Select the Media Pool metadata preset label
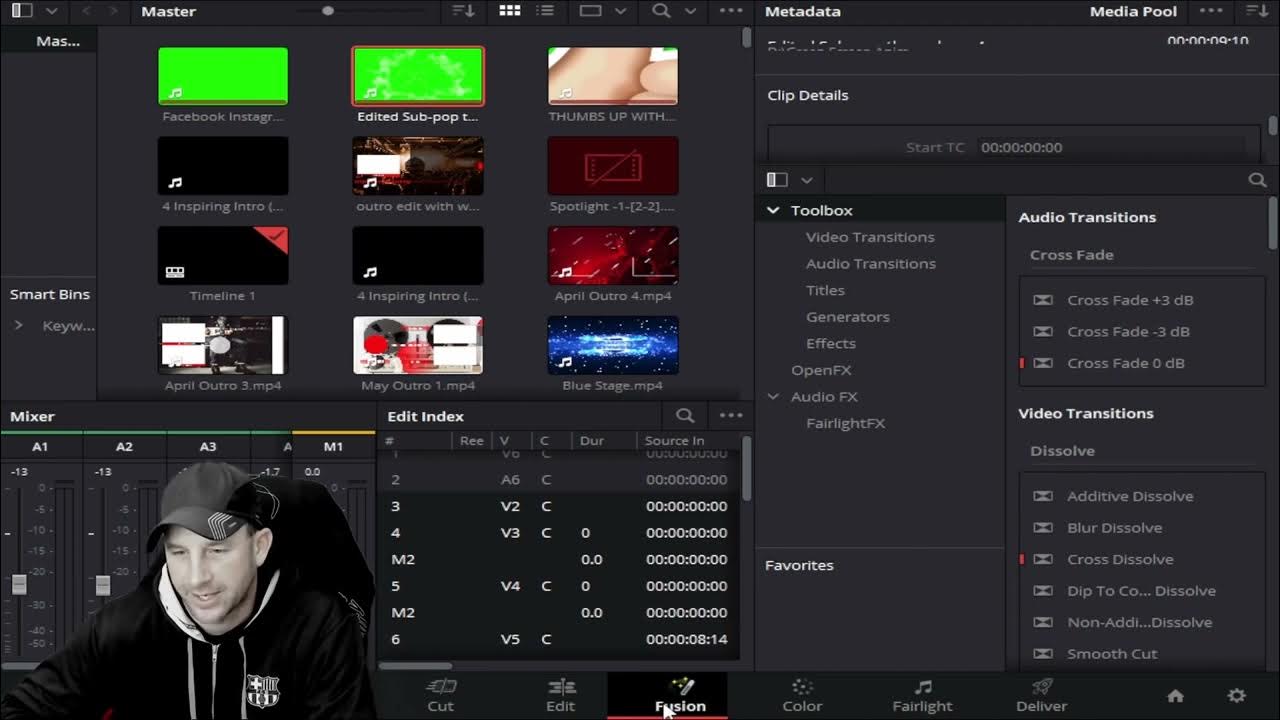This screenshot has height=720, width=1280. click(1133, 11)
